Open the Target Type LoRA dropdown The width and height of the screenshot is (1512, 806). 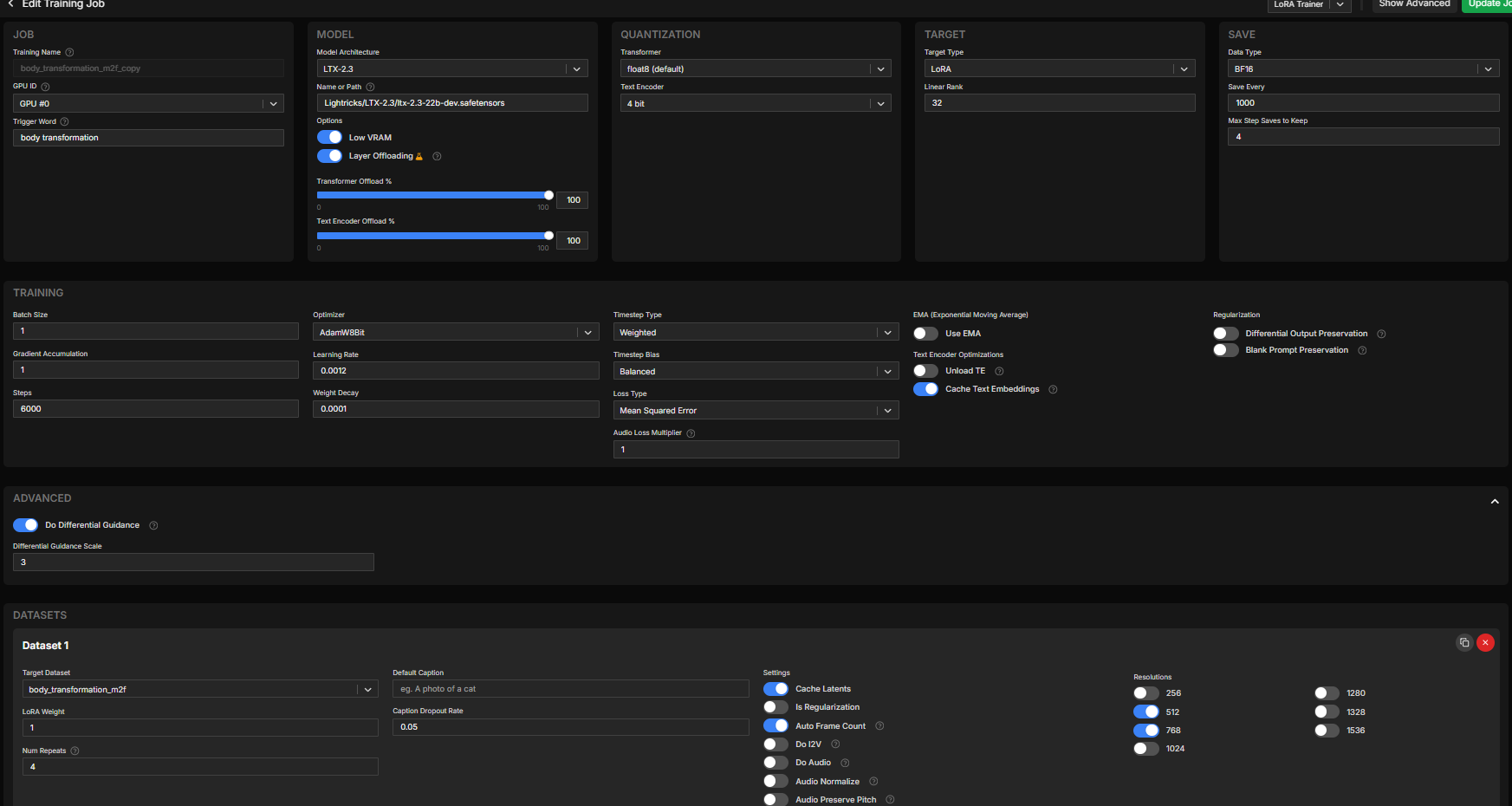coord(1059,69)
